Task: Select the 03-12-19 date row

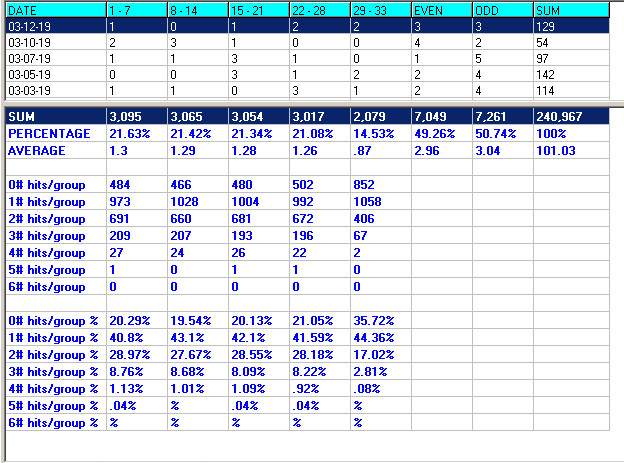Action: 308,26
